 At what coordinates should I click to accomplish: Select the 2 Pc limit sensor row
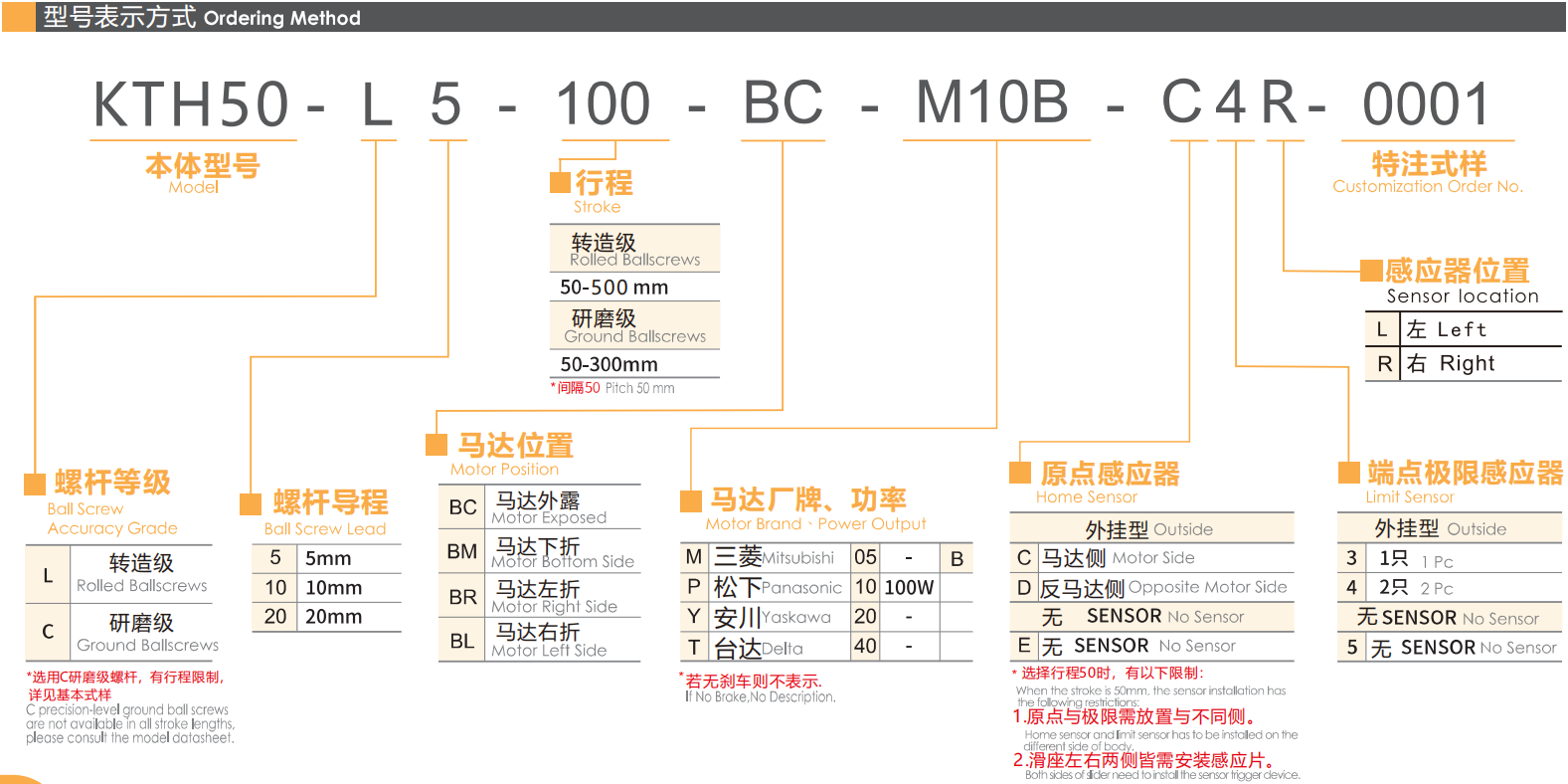pyautogui.click(x=1448, y=588)
